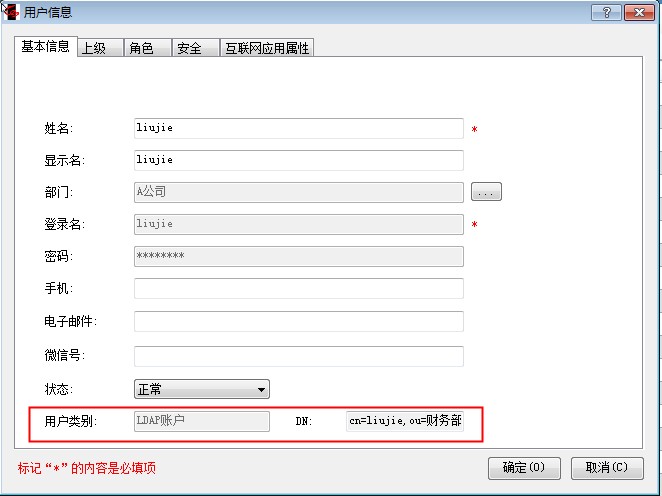Select the 安全 tab
This screenshot has width=662, height=496.
(190, 48)
